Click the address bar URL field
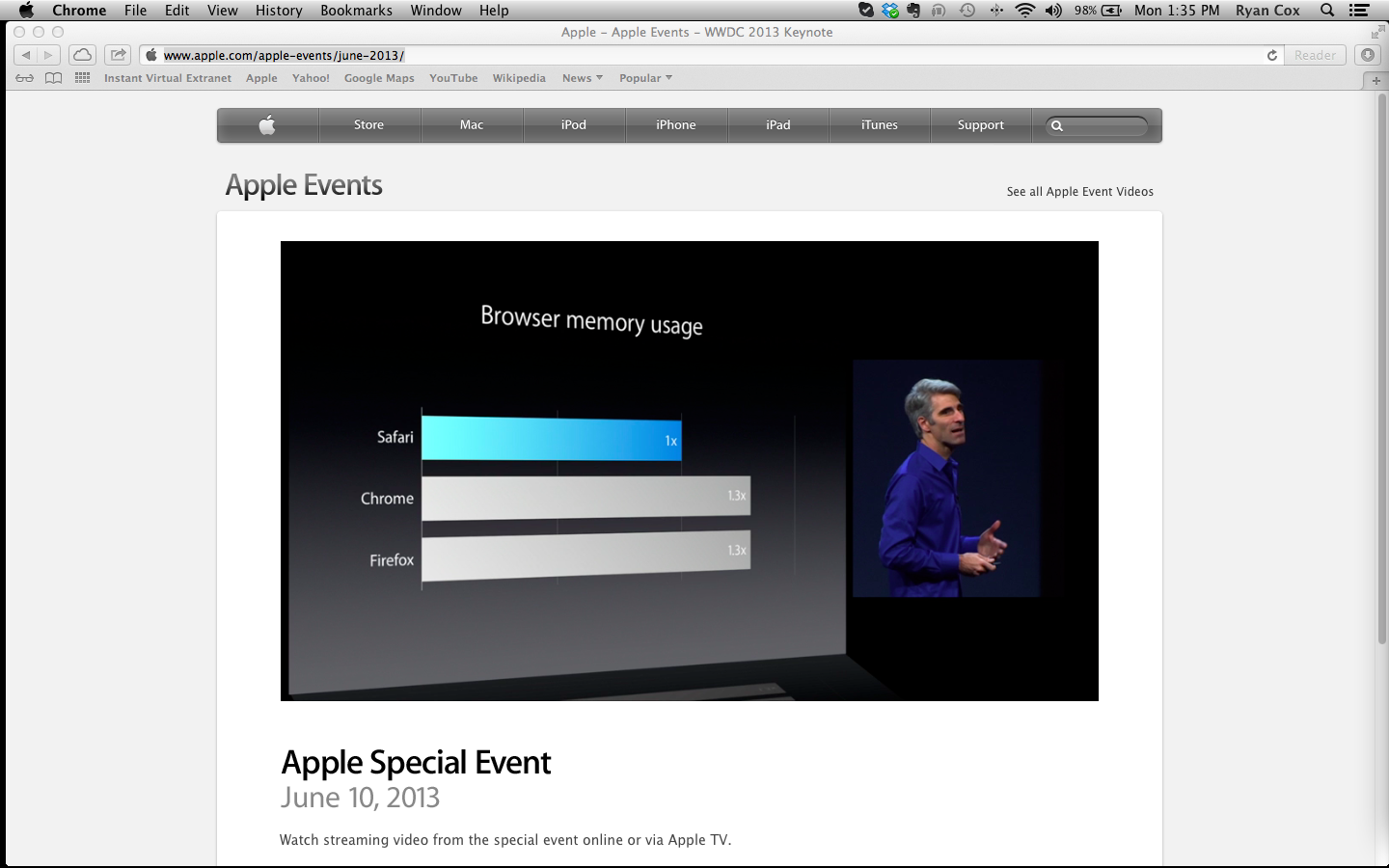The width and height of the screenshot is (1389, 868). click(x=714, y=55)
